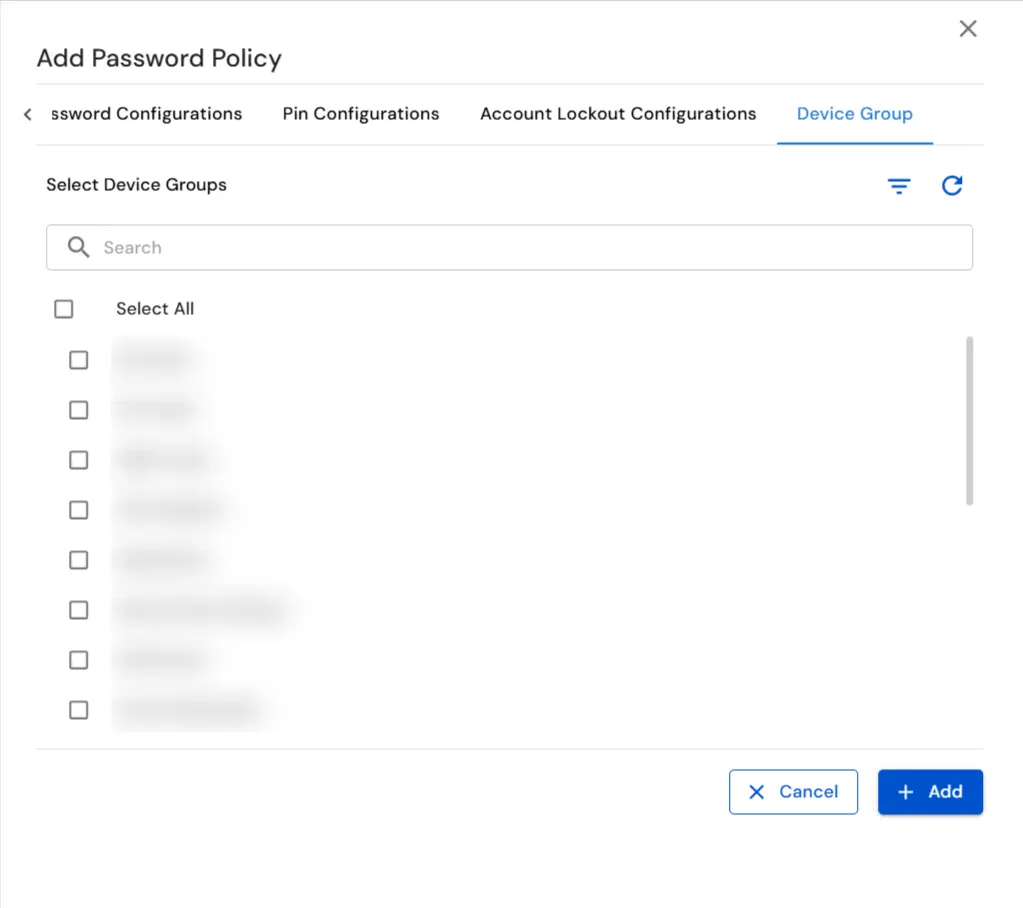Click the Cancel button
The height and width of the screenshot is (908, 1023).
tap(793, 791)
